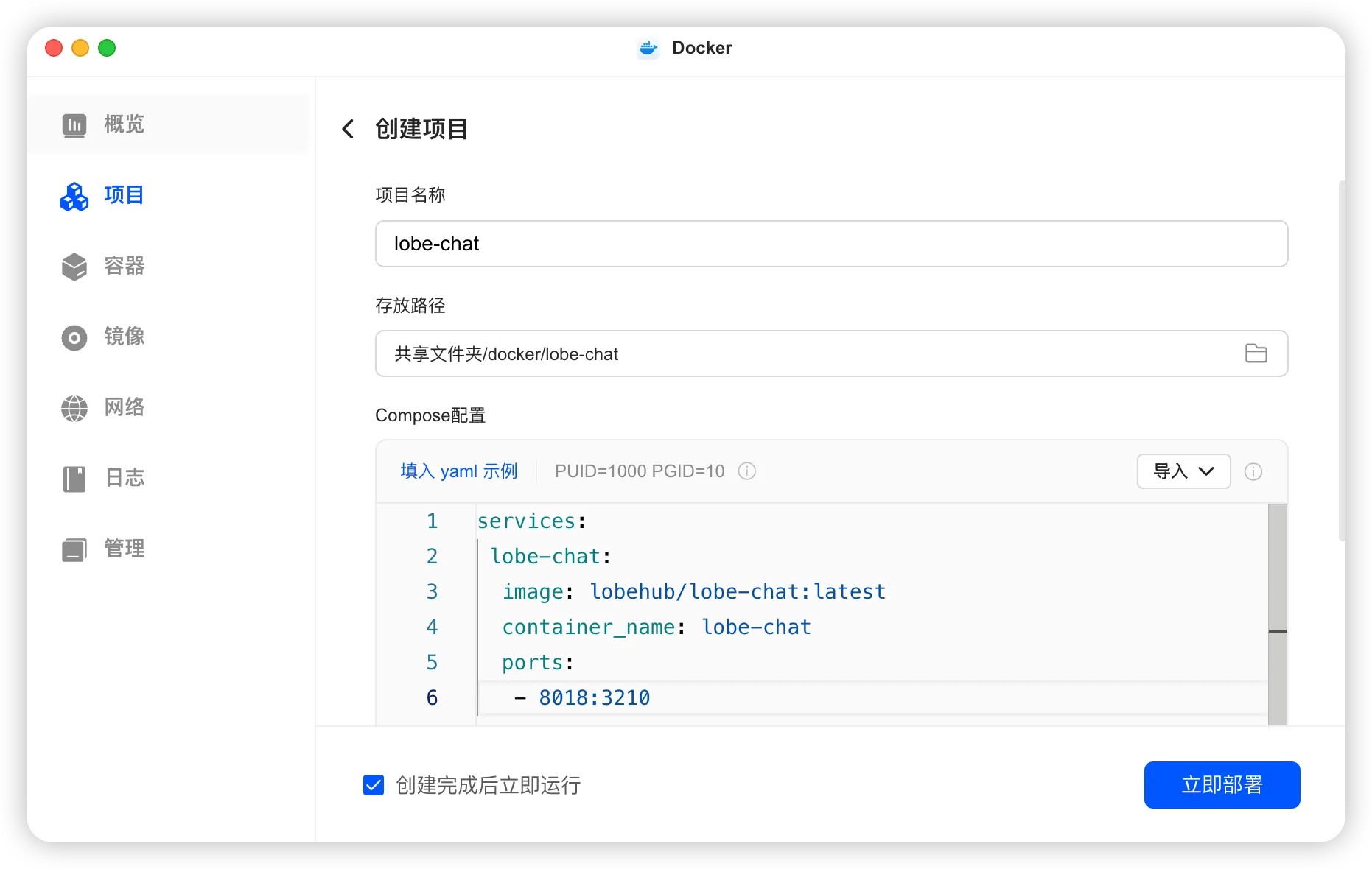Click the Compose editor vertical scrollbar
Viewport: 1372px width, 869px height.
[1278, 614]
